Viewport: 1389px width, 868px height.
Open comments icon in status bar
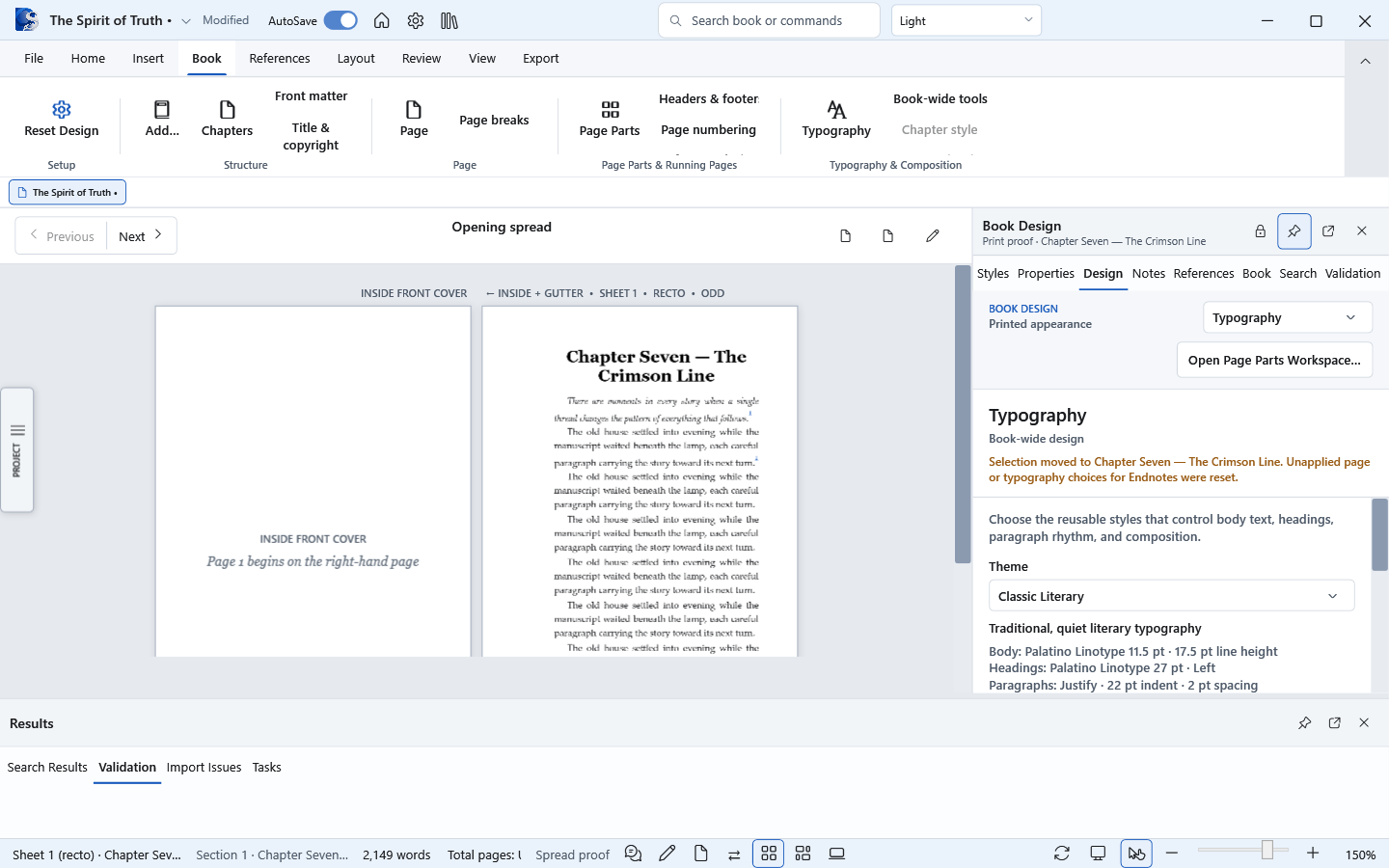point(633,854)
